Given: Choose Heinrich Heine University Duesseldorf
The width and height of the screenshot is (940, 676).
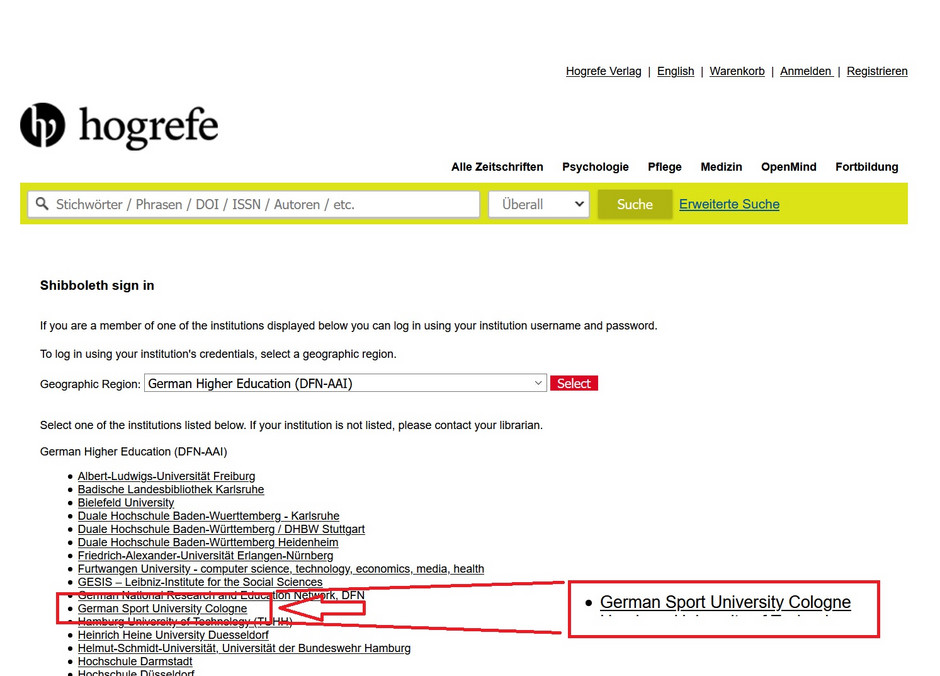Looking at the screenshot, I should (173, 635).
